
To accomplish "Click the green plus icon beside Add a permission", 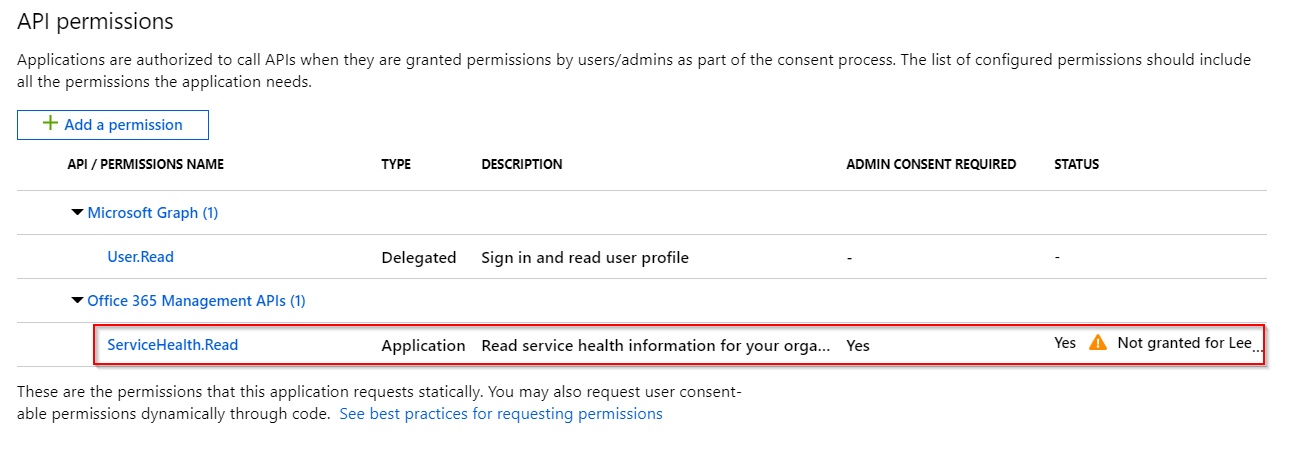I will tap(49, 124).
